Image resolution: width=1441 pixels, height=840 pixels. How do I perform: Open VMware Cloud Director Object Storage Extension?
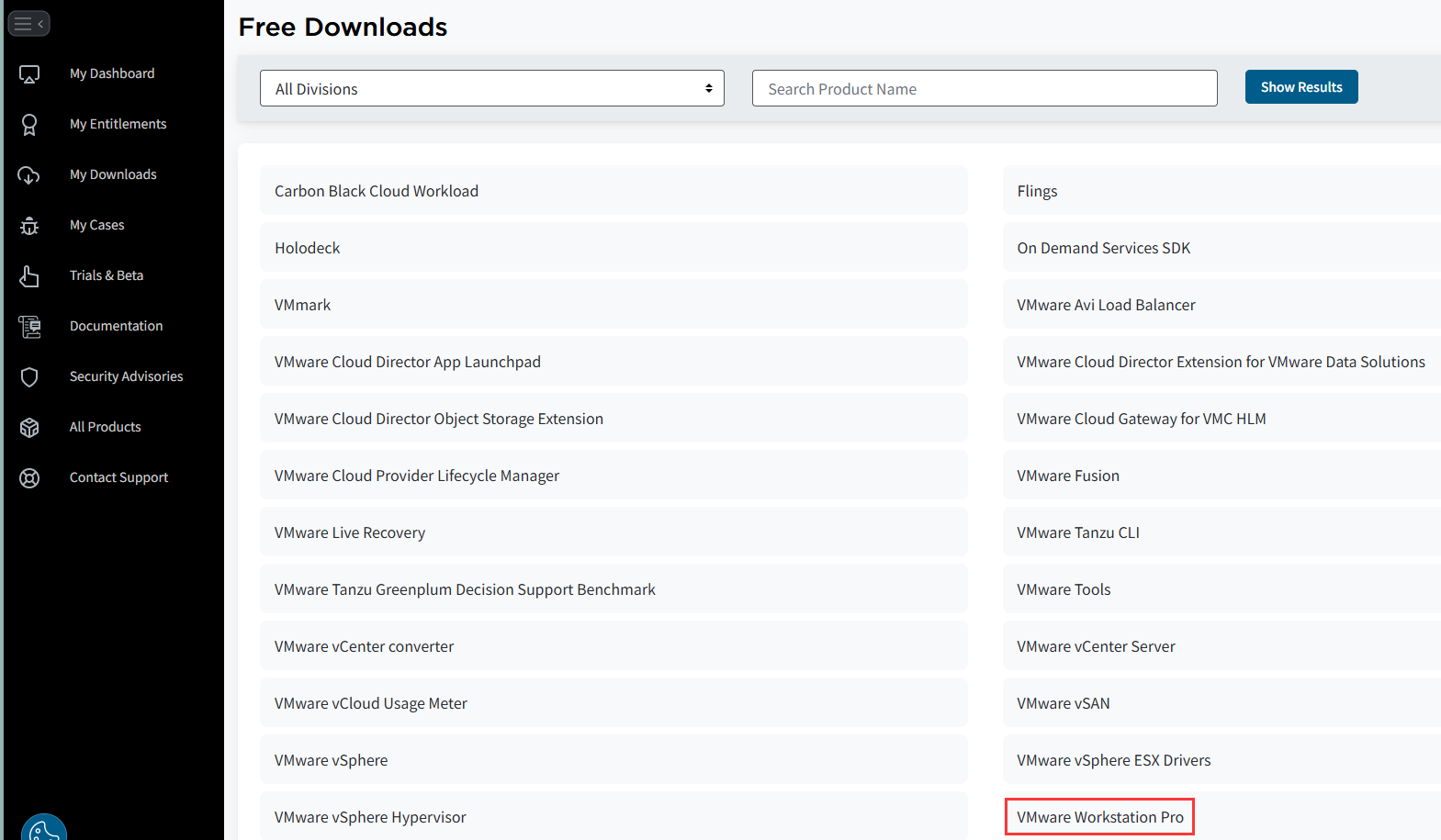(614, 418)
